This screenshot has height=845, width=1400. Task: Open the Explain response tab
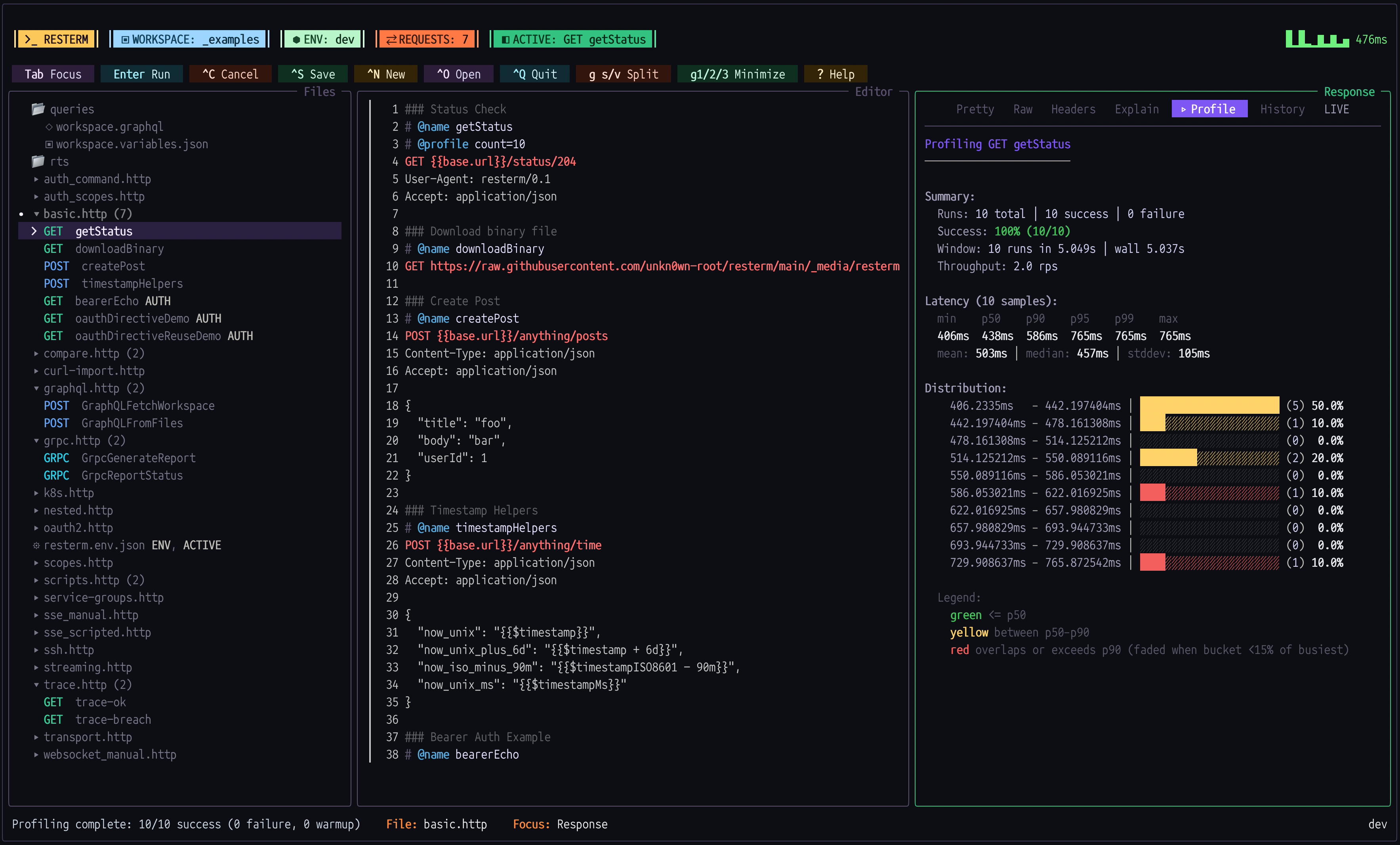click(1137, 109)
